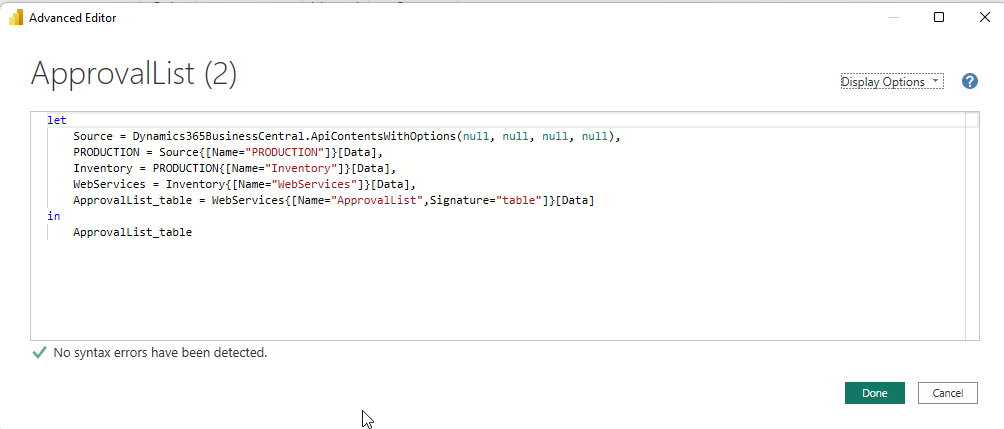Open the help question mark icon

(x=970, y=81)
